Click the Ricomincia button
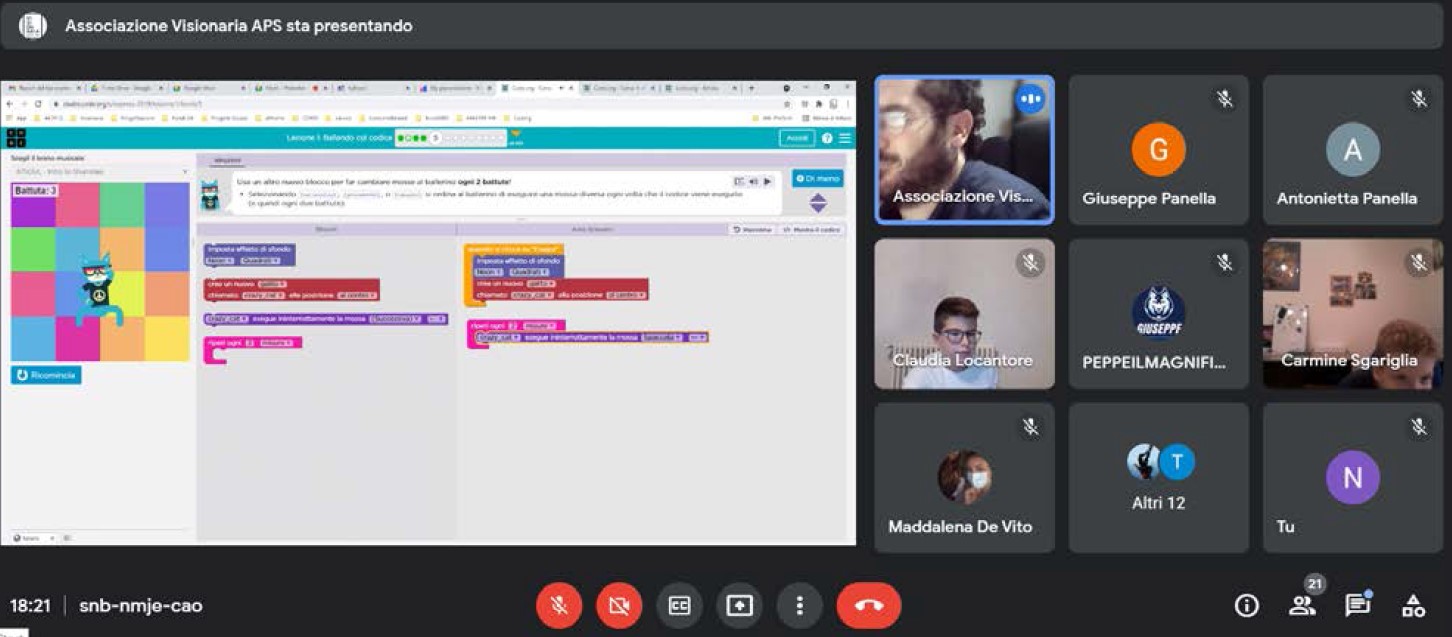Screen dimensions: 1452x637 point(47,375)
